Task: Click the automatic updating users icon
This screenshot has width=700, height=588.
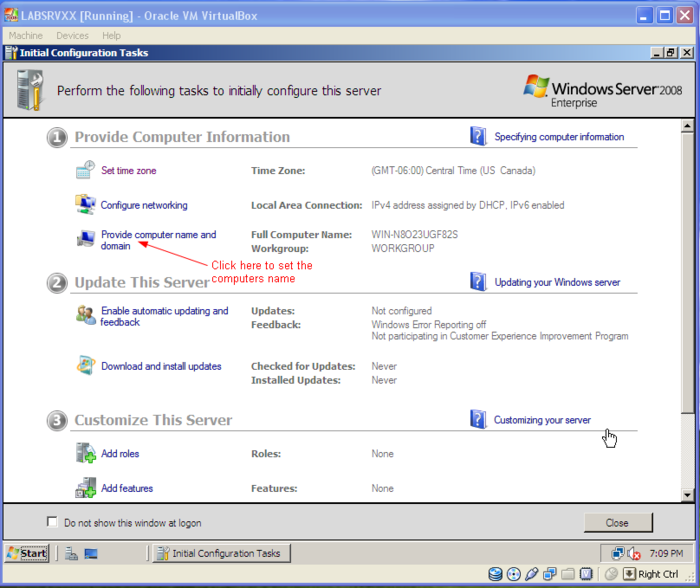Action: pos(85,315)
